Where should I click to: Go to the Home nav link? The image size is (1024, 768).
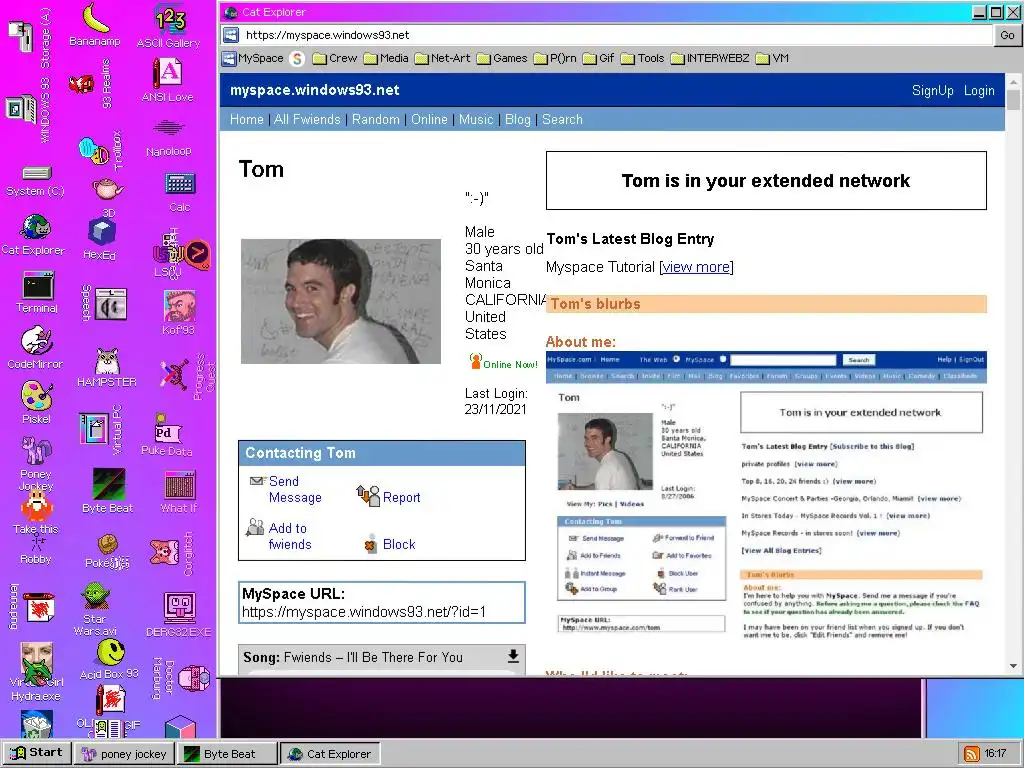246,120
